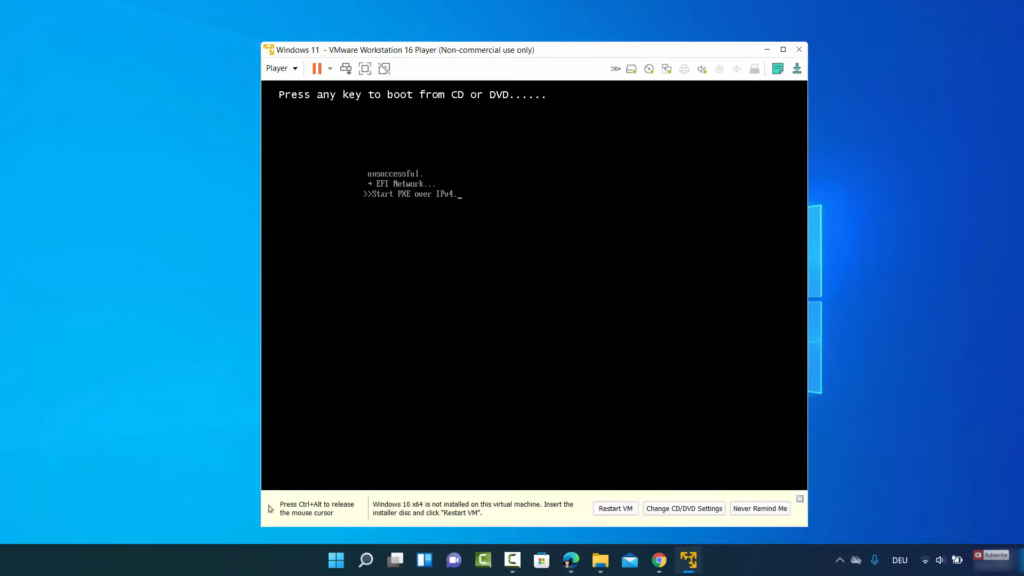Enter full screen mode from the toolbar
The height and width of the screenshot is (576, 1024).
click(365, 69)
